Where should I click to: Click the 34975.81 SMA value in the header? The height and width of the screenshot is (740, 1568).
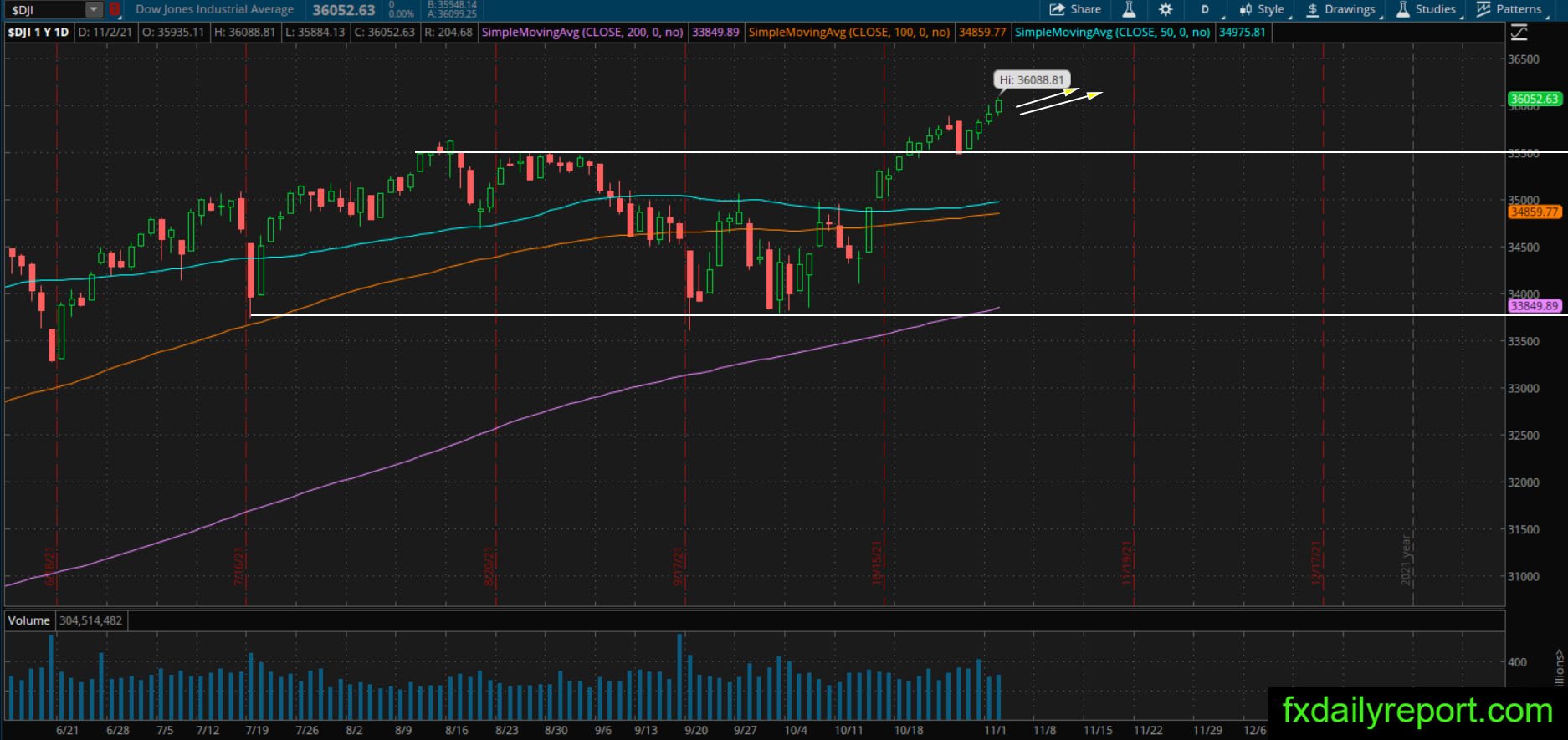[1243, 33]
